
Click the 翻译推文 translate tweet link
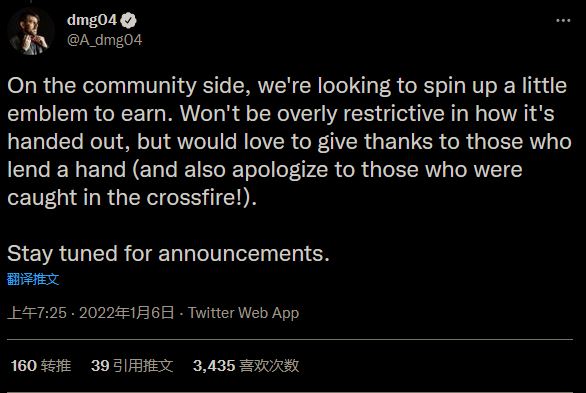(33, 279)
